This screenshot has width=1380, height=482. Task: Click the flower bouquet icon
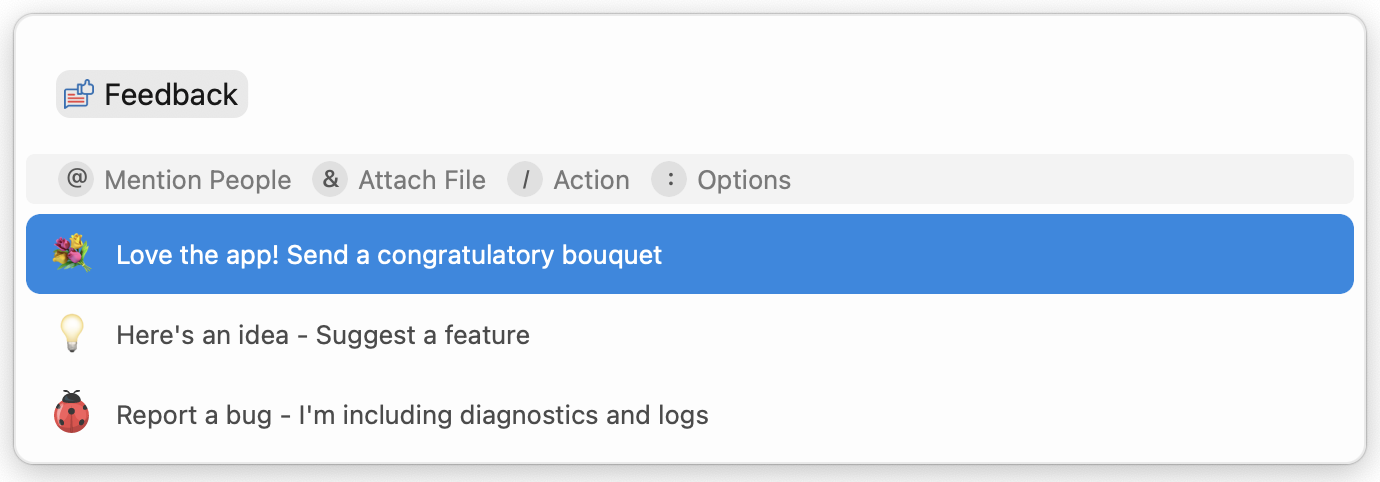pos(72,254)
